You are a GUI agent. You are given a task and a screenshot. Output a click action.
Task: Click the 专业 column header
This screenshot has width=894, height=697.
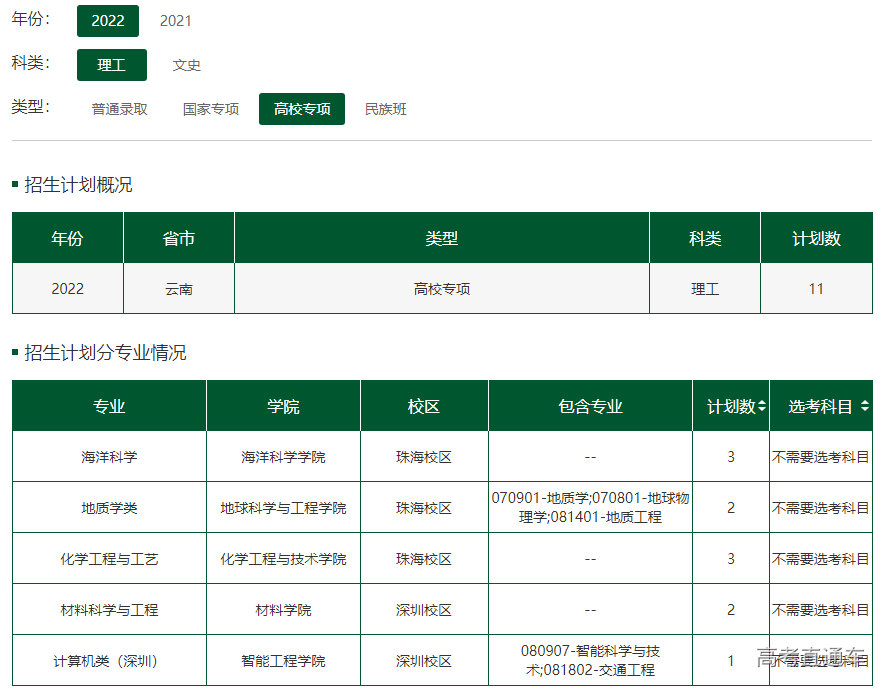point(109,406)
